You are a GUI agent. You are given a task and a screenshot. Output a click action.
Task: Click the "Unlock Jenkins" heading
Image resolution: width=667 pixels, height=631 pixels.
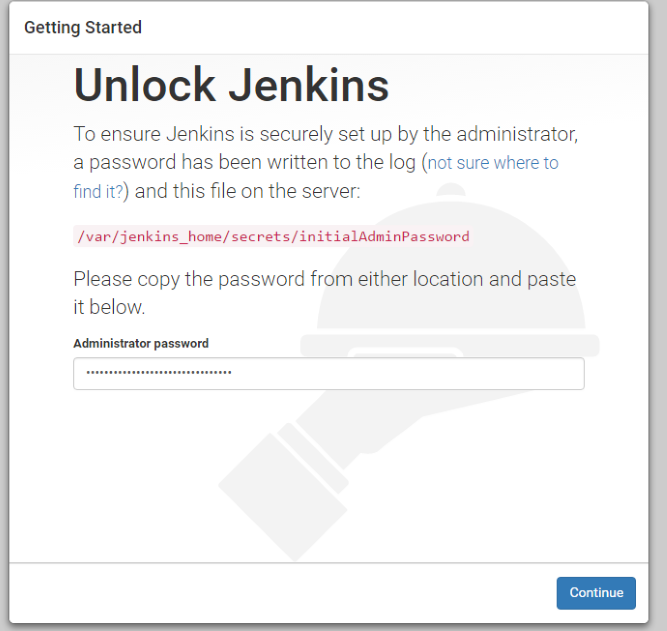[x=231, y=85]
